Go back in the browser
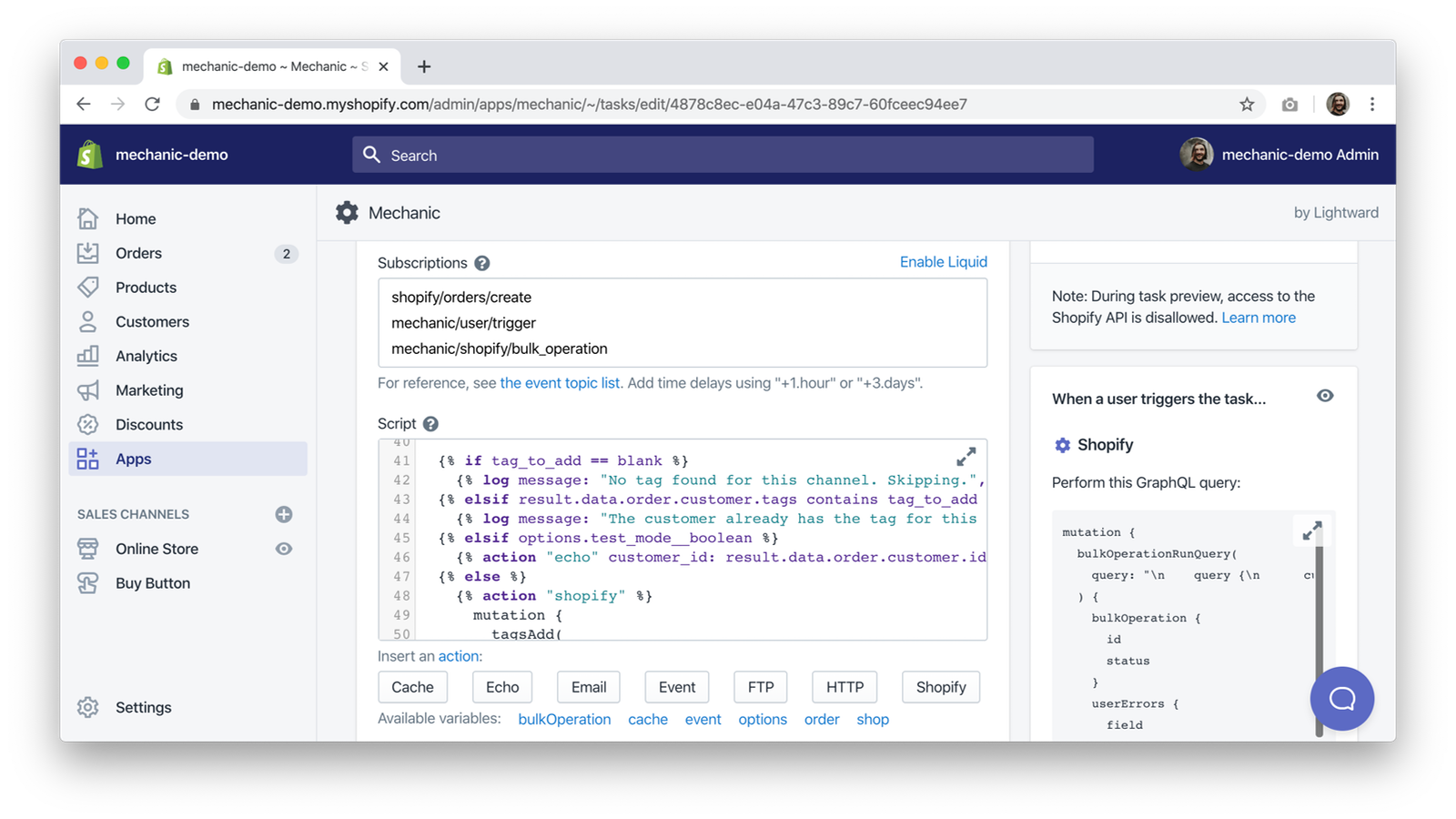The height and width of the screenshot is (819, 1456). pos(84,105)
